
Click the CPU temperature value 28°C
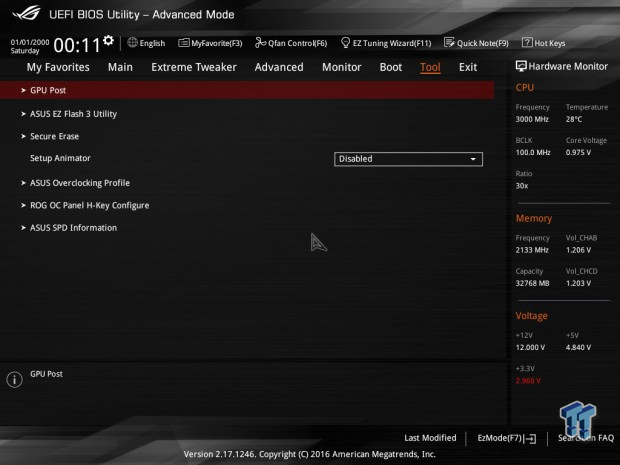point(574,119)
